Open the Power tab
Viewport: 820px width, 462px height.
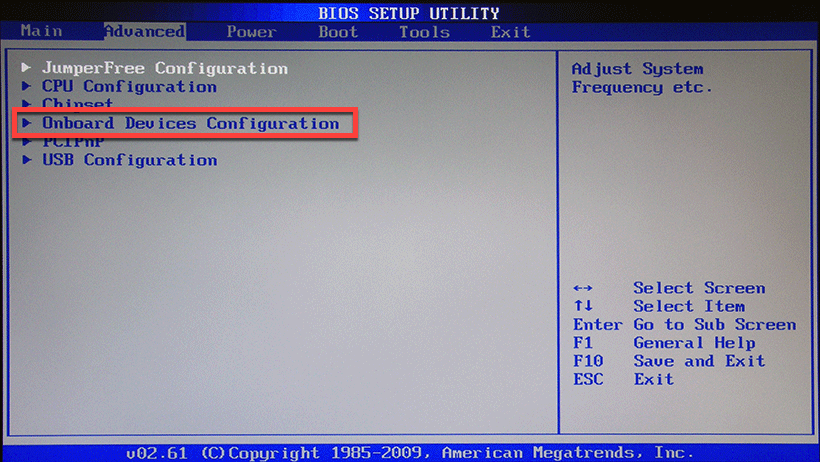251,31
